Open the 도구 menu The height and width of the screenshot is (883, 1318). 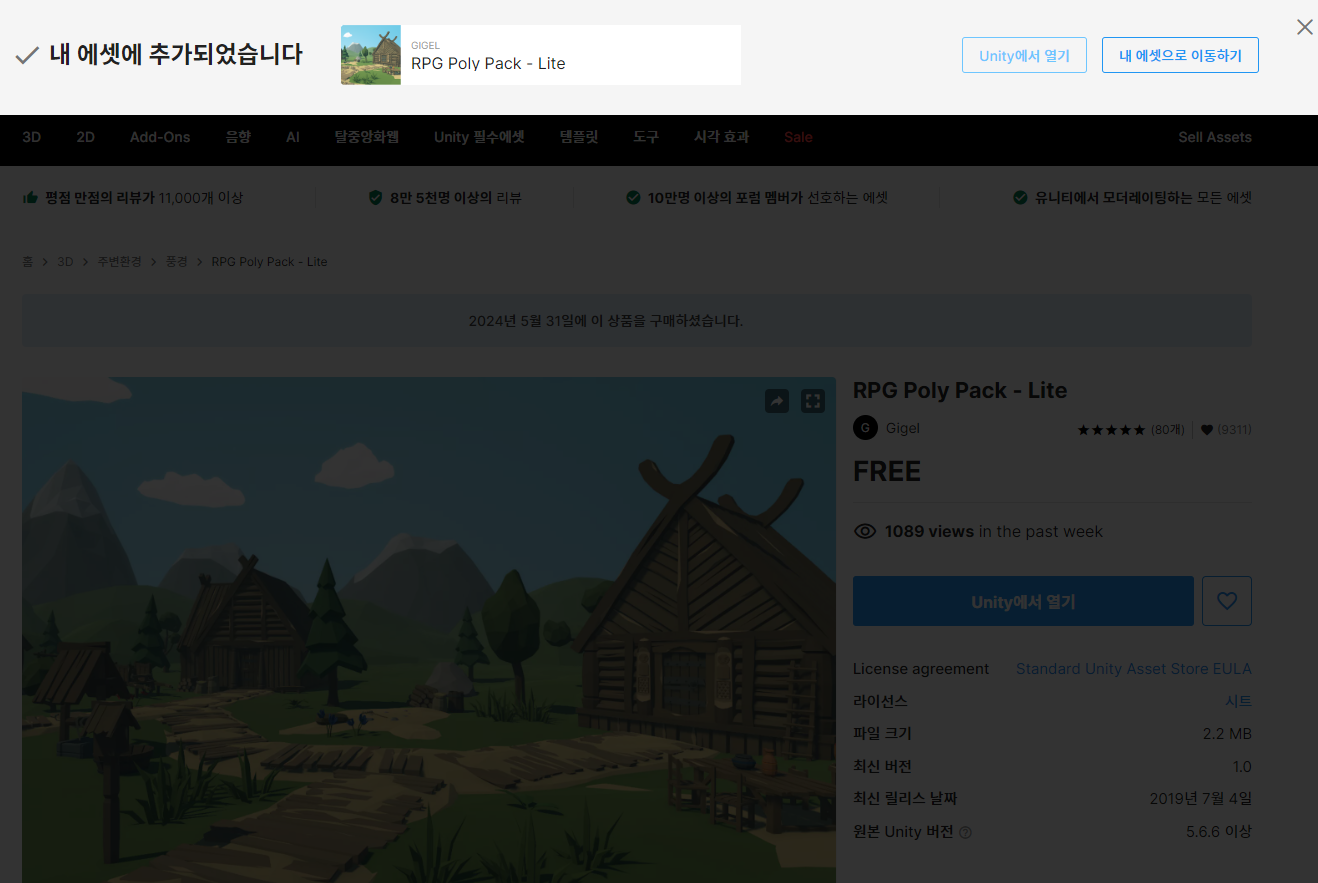pyautogui.click(x=646, y=137)
